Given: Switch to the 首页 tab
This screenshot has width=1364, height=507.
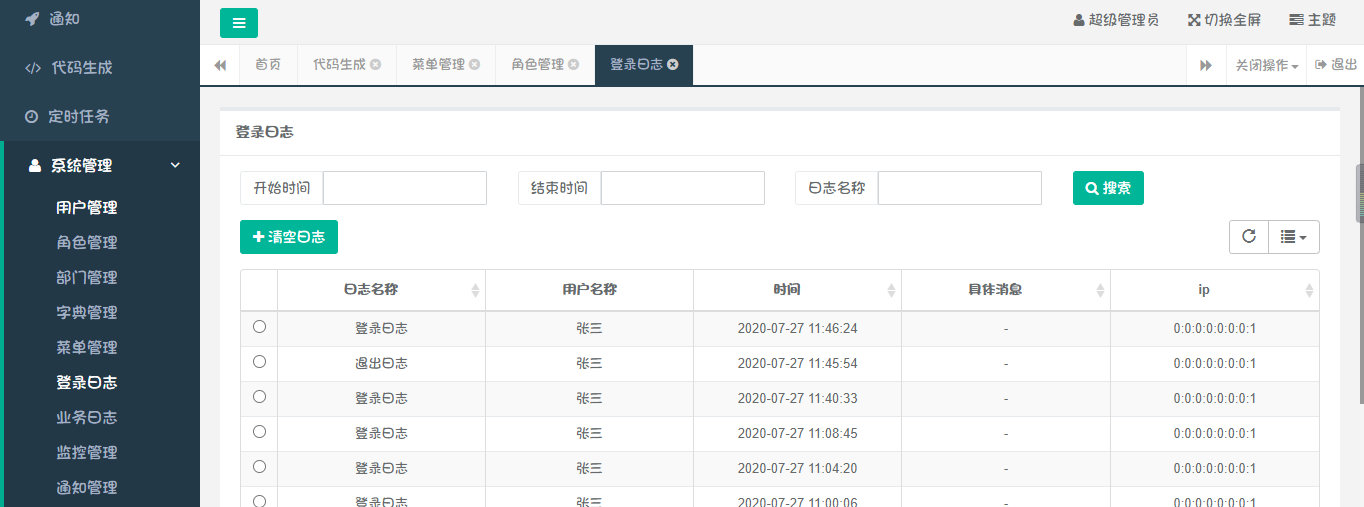Looking at the screenshot, I should coord(268,65).
